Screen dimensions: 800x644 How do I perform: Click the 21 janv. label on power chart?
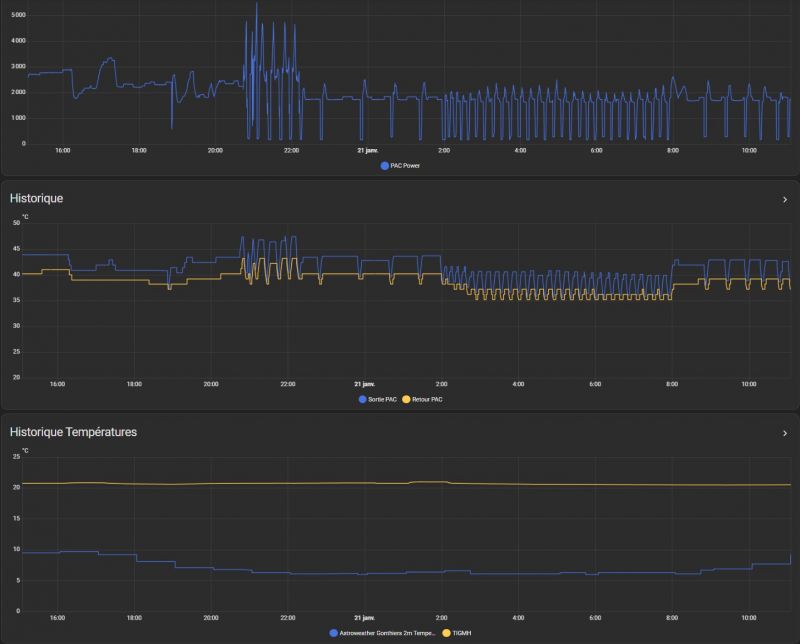pos(366,150)
